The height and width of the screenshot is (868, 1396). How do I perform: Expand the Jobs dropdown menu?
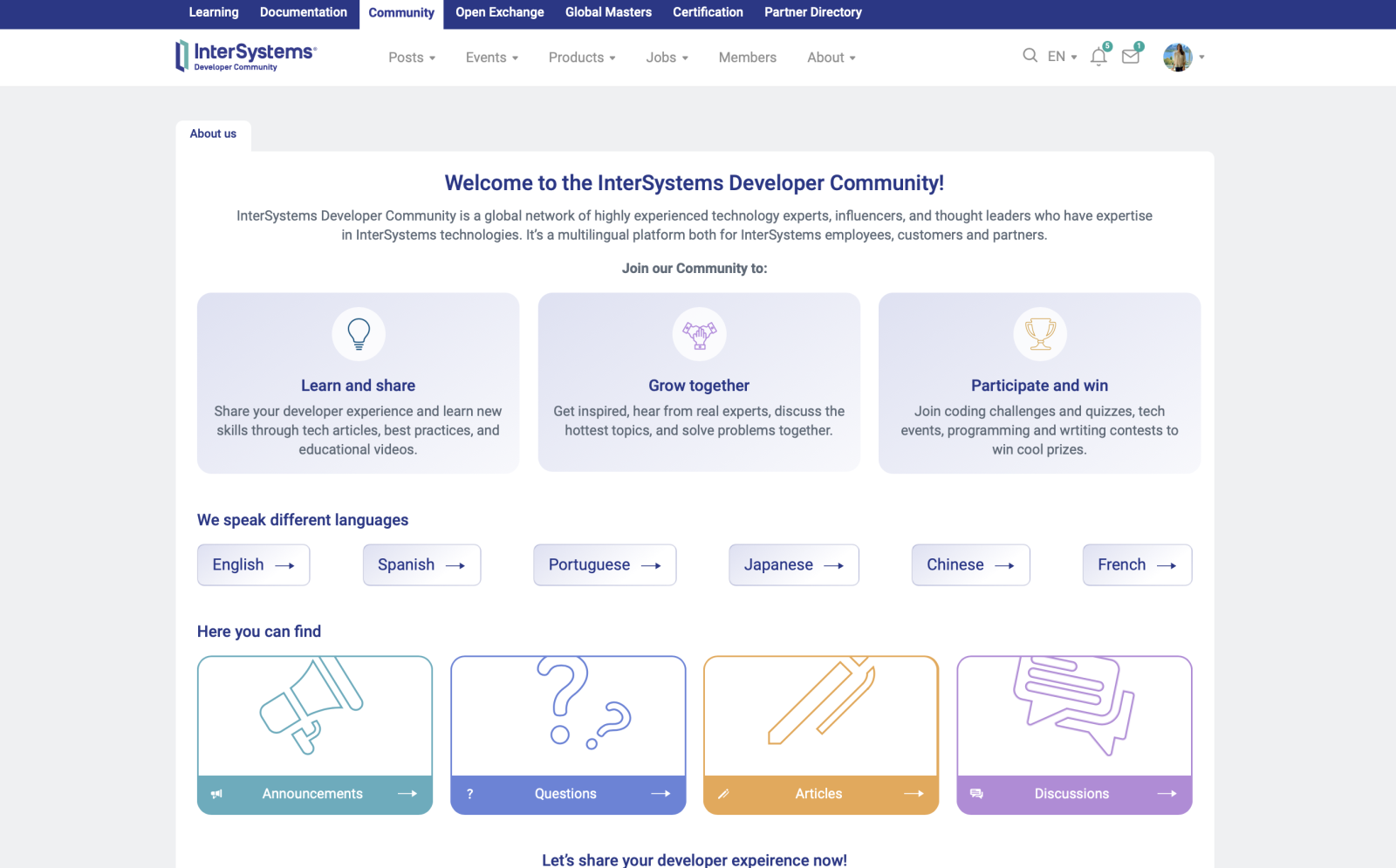667,58
